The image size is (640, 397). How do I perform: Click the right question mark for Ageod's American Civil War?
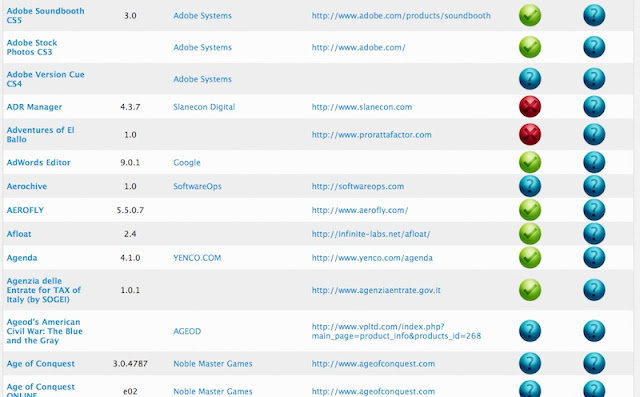[x=594, y=330]
